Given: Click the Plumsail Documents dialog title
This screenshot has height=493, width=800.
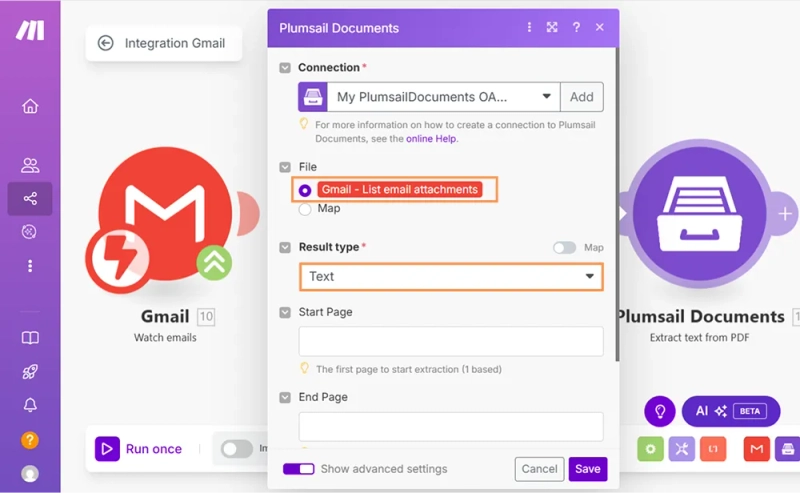Looking at the screenshot, I should coord(339,28).
